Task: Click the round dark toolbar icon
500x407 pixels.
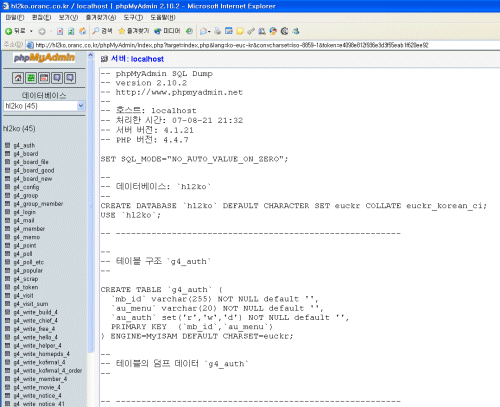Action: coord(284,31)
